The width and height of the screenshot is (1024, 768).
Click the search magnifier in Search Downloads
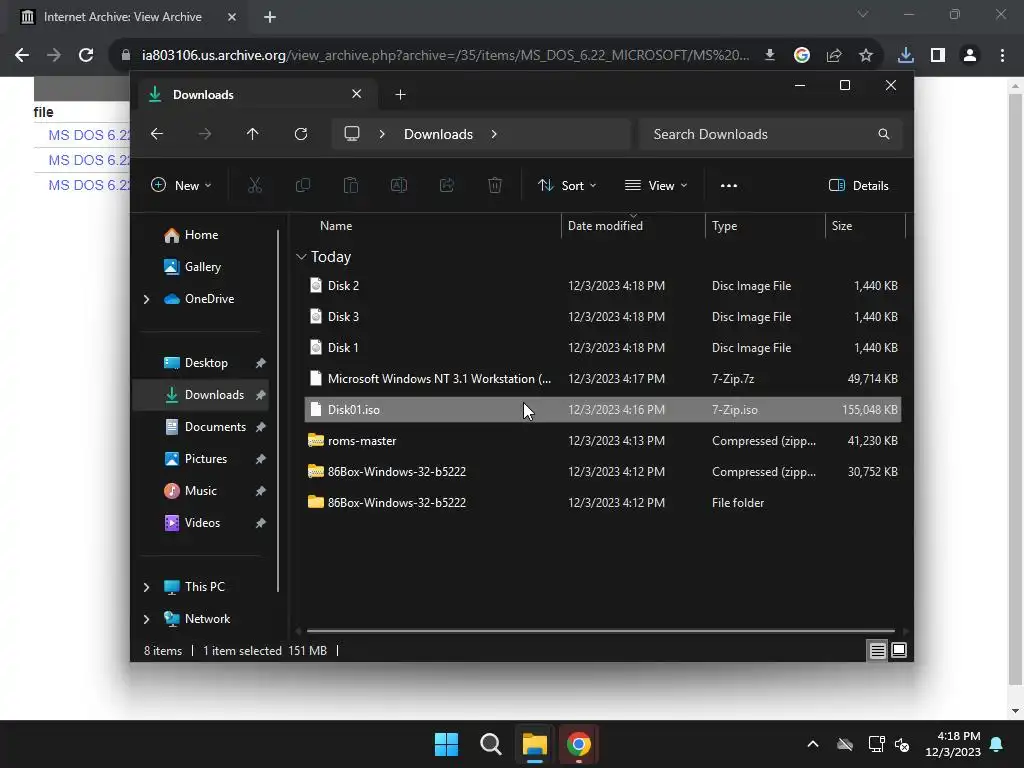[x=884, y=134]
